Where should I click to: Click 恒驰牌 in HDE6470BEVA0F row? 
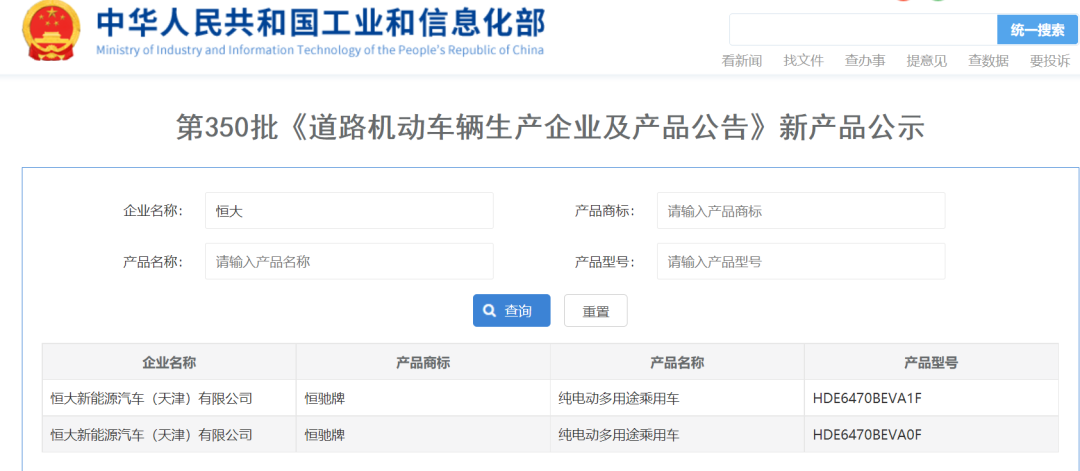coord(324,435)
